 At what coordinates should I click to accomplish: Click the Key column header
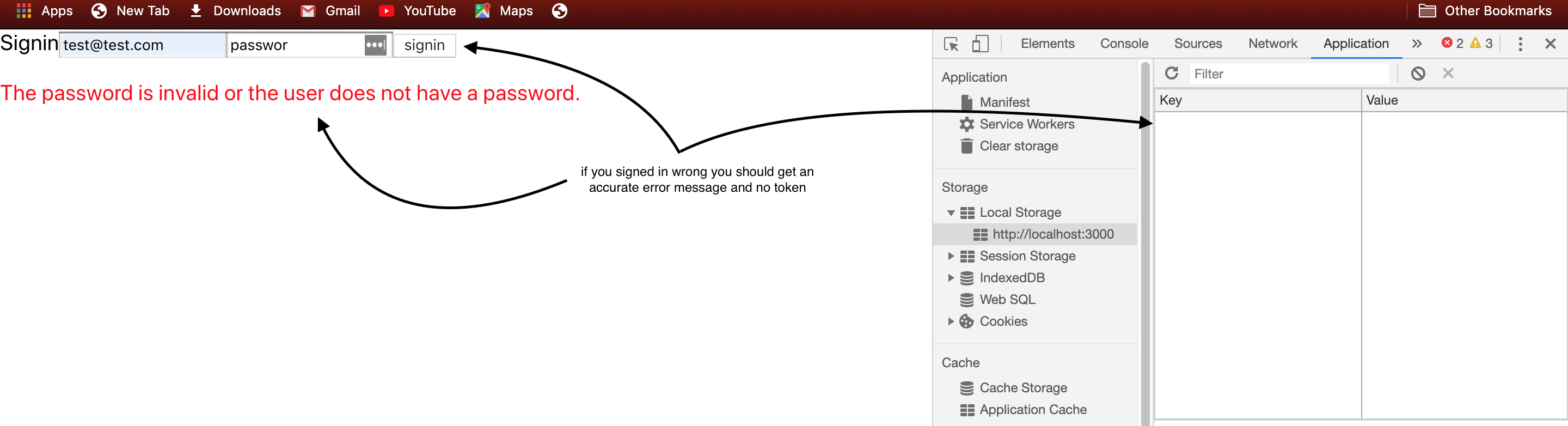click(x=1257, y=100)
